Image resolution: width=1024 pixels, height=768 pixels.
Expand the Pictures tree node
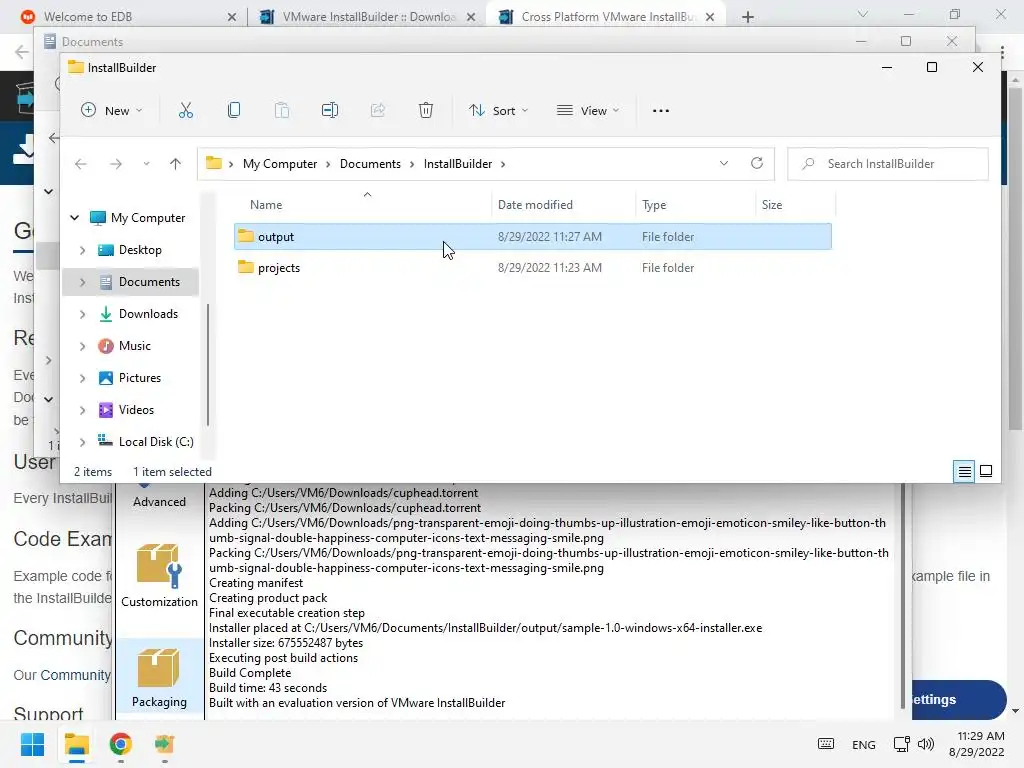82,378
